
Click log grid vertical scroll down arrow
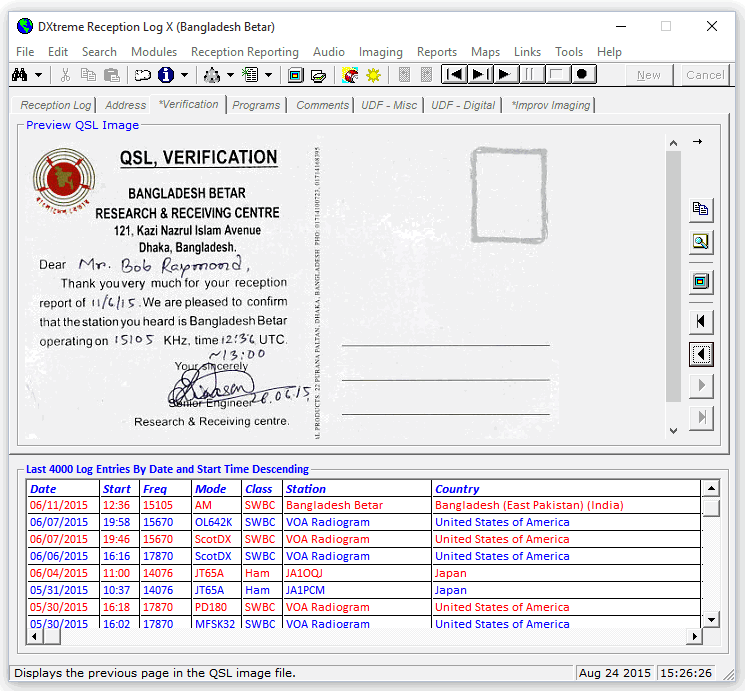point(711,620)
